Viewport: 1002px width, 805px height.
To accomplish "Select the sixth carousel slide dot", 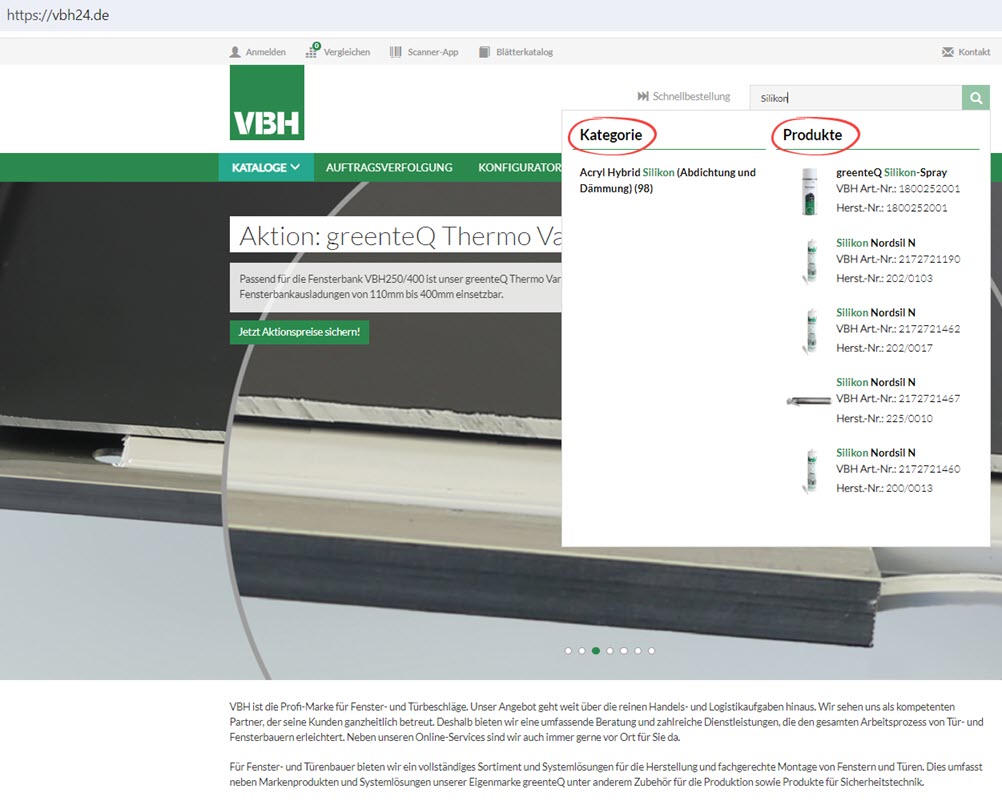I will [x=638, y=650].
